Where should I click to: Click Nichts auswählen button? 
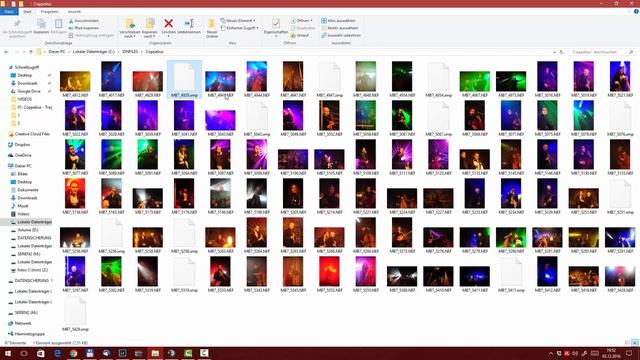pos(340,28)
